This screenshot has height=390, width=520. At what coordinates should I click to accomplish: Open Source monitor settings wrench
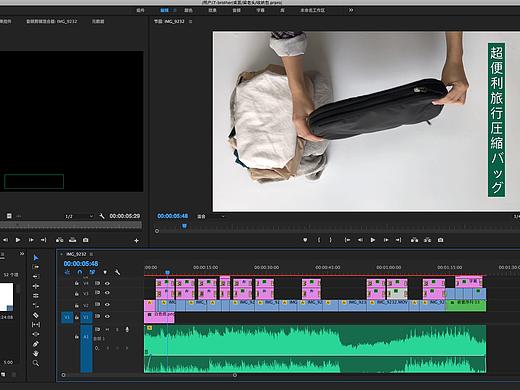[102, 216]
